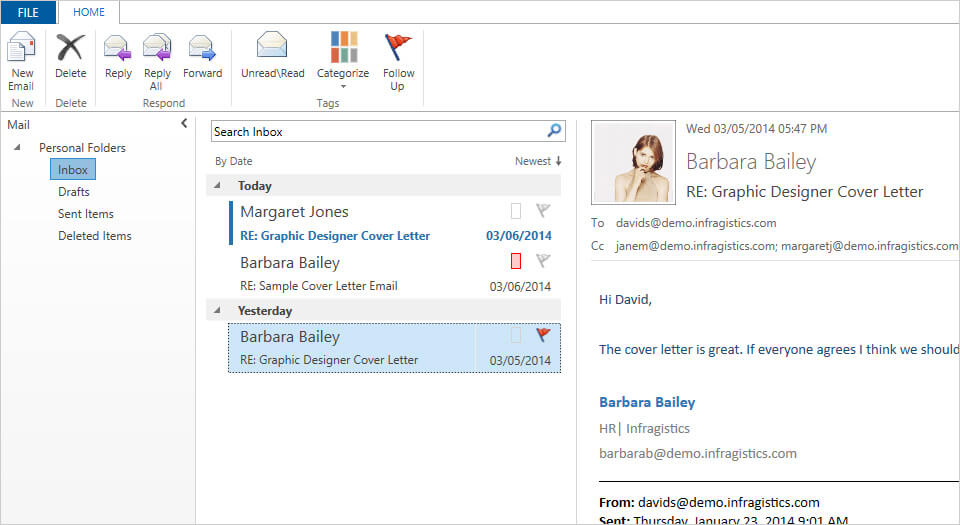960x525 pixels.
Task: Select the HOME ribbon tab
Action: pos(89,12)
